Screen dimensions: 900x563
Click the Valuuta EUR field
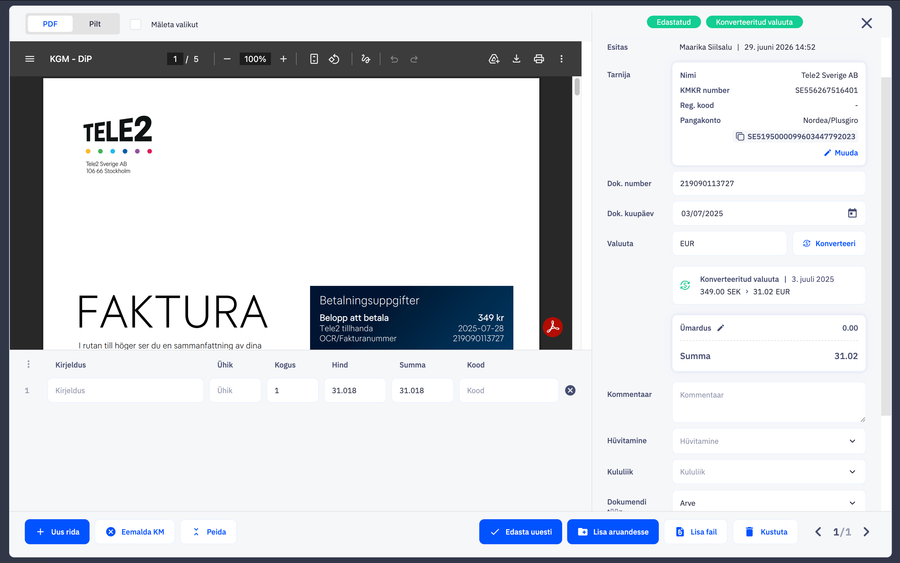tap(730, 243)
